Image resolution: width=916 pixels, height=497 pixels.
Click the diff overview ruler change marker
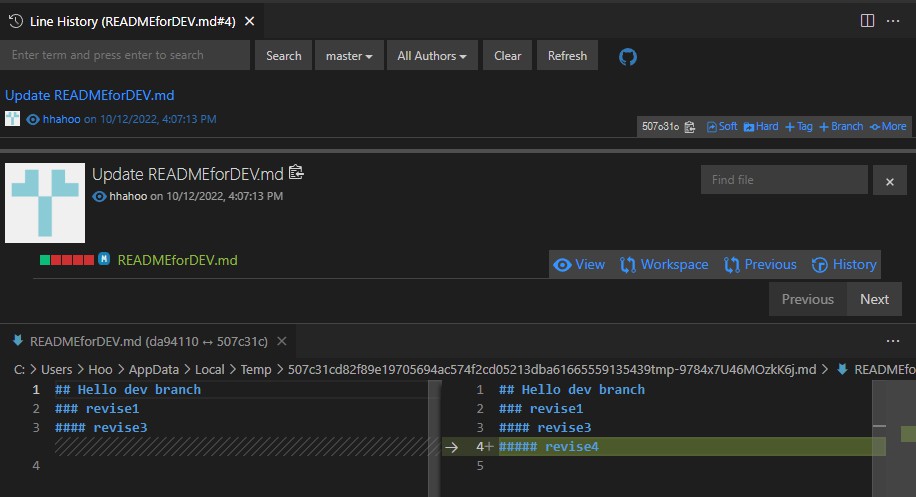click(908, 434)
